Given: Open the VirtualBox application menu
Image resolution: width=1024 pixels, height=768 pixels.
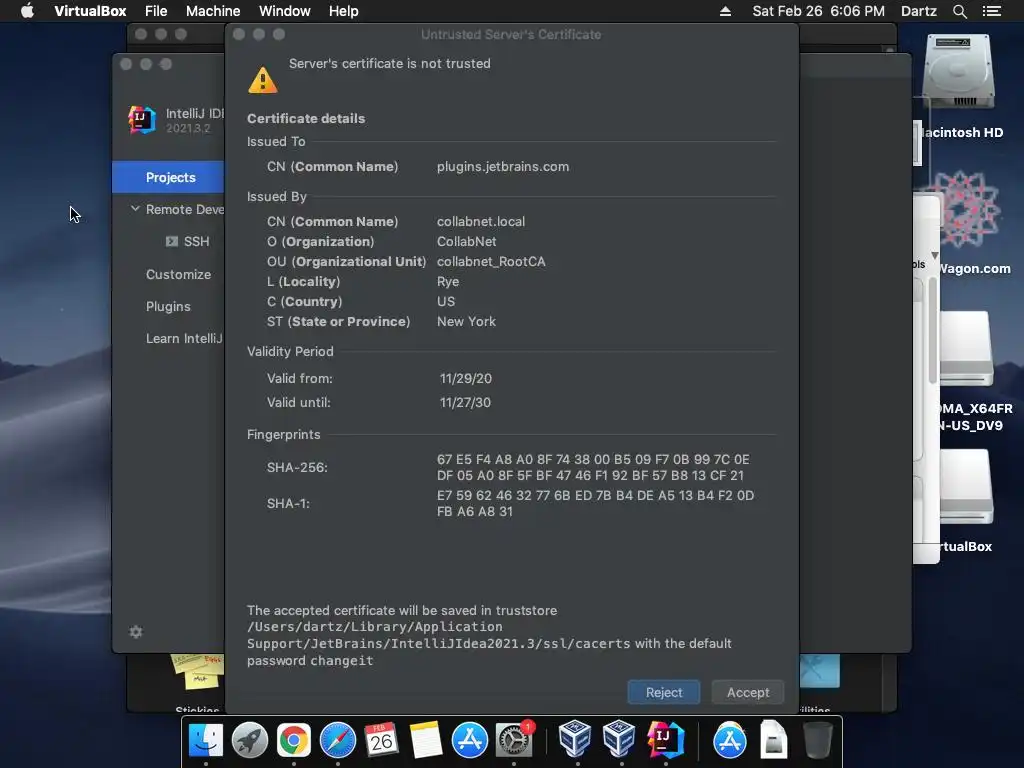Looking at the screenshot, I should coord(90,11).
